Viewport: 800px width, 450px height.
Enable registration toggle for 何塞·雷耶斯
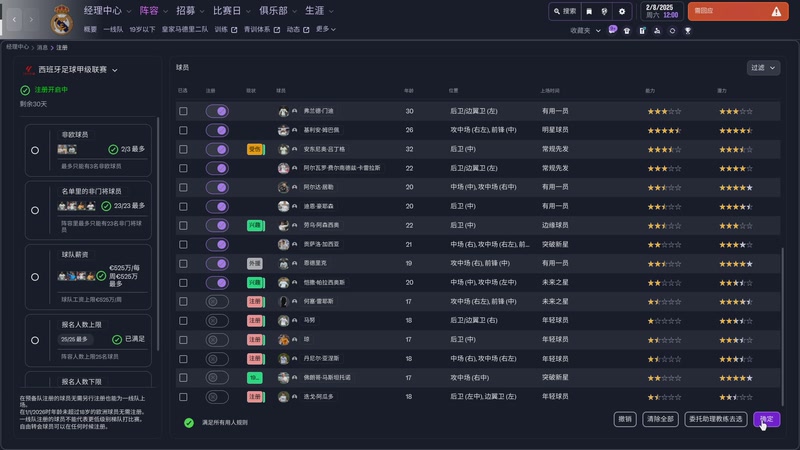(x=217, y=302)
